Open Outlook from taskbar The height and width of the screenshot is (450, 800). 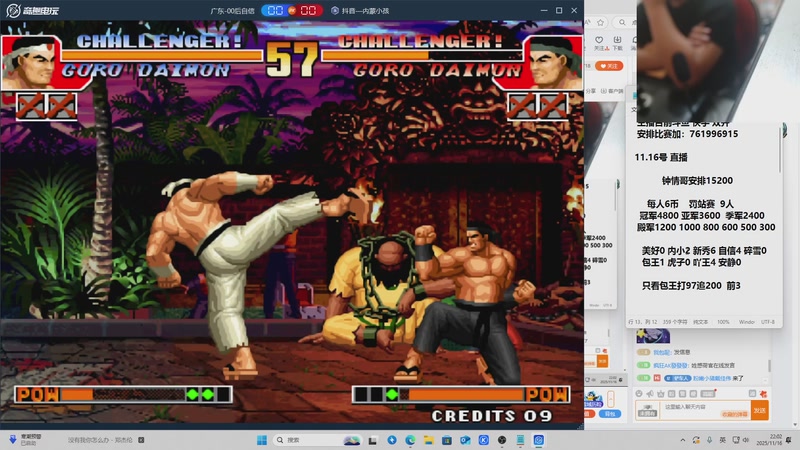pos(465,440)
